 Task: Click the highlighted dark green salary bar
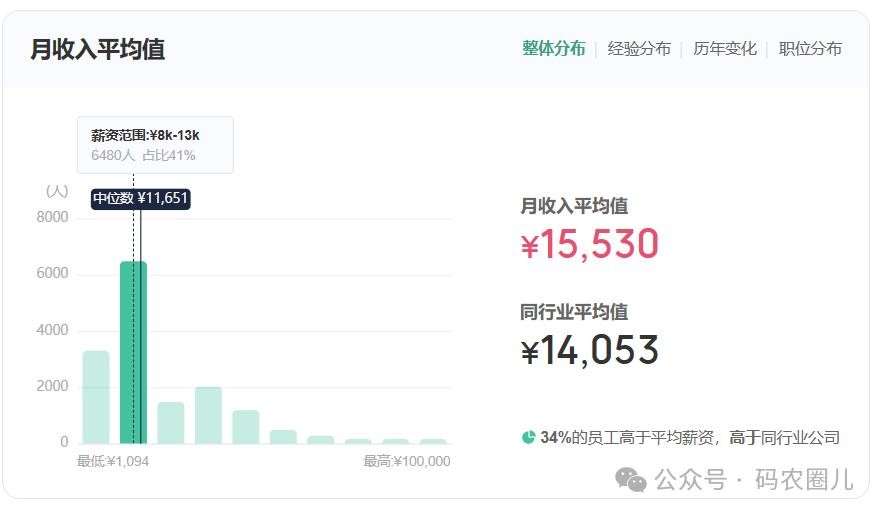pyautogui.click(x=133, y=352)
